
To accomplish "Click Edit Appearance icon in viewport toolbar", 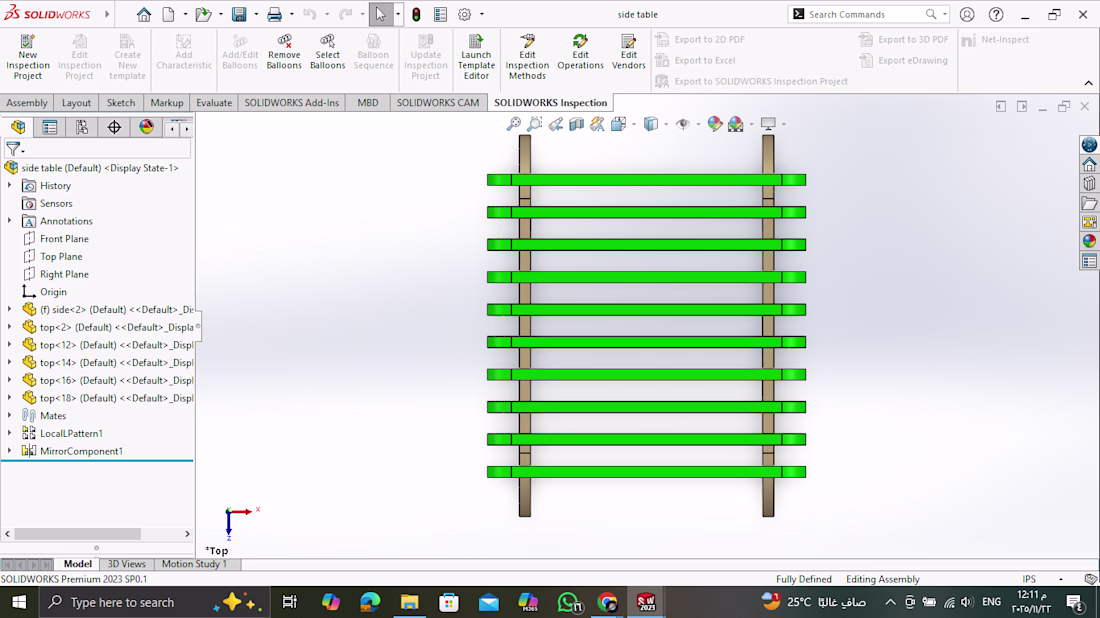I will (x=714, y=124).
